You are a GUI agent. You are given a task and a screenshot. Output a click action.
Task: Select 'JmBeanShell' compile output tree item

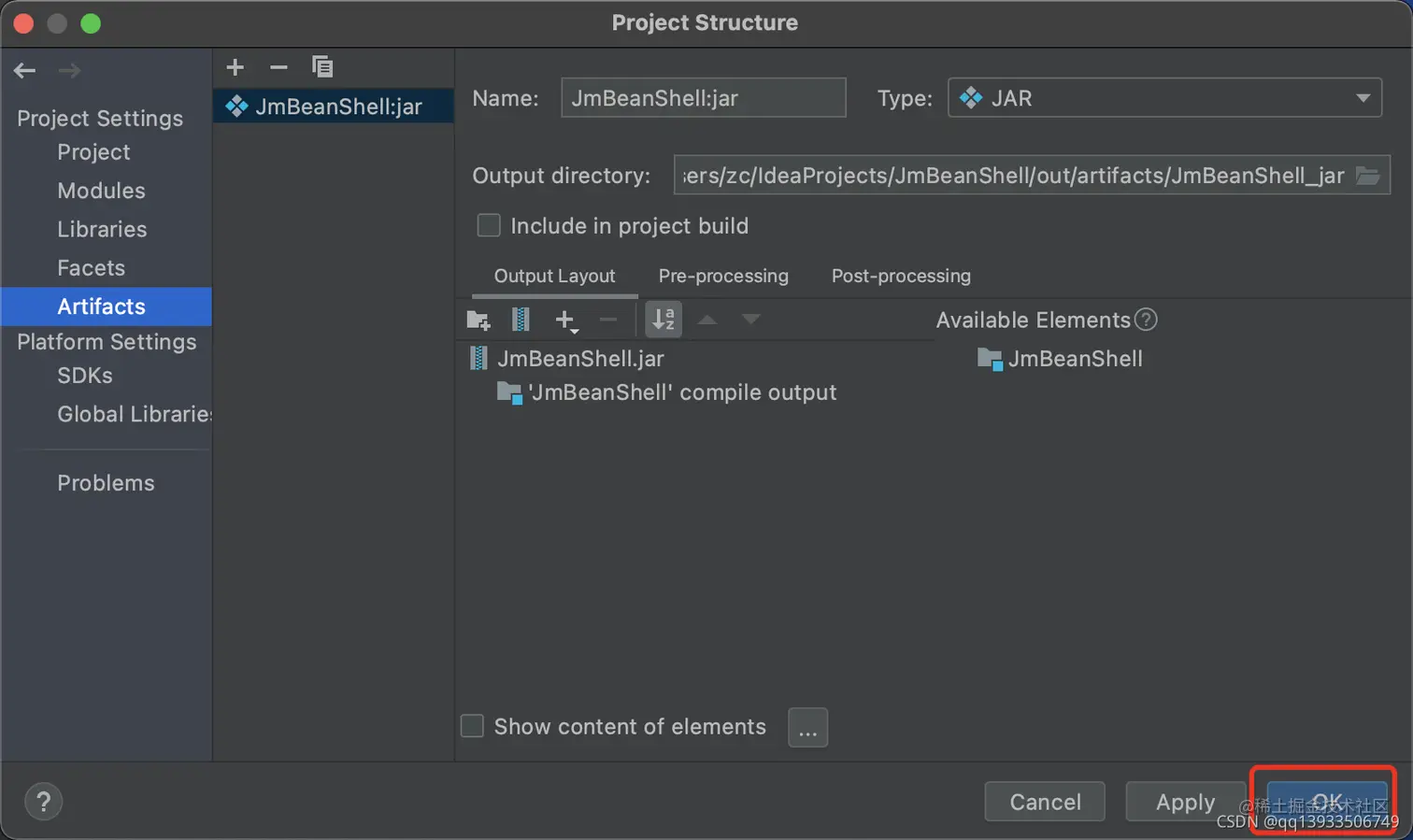[x=666, y=392]
